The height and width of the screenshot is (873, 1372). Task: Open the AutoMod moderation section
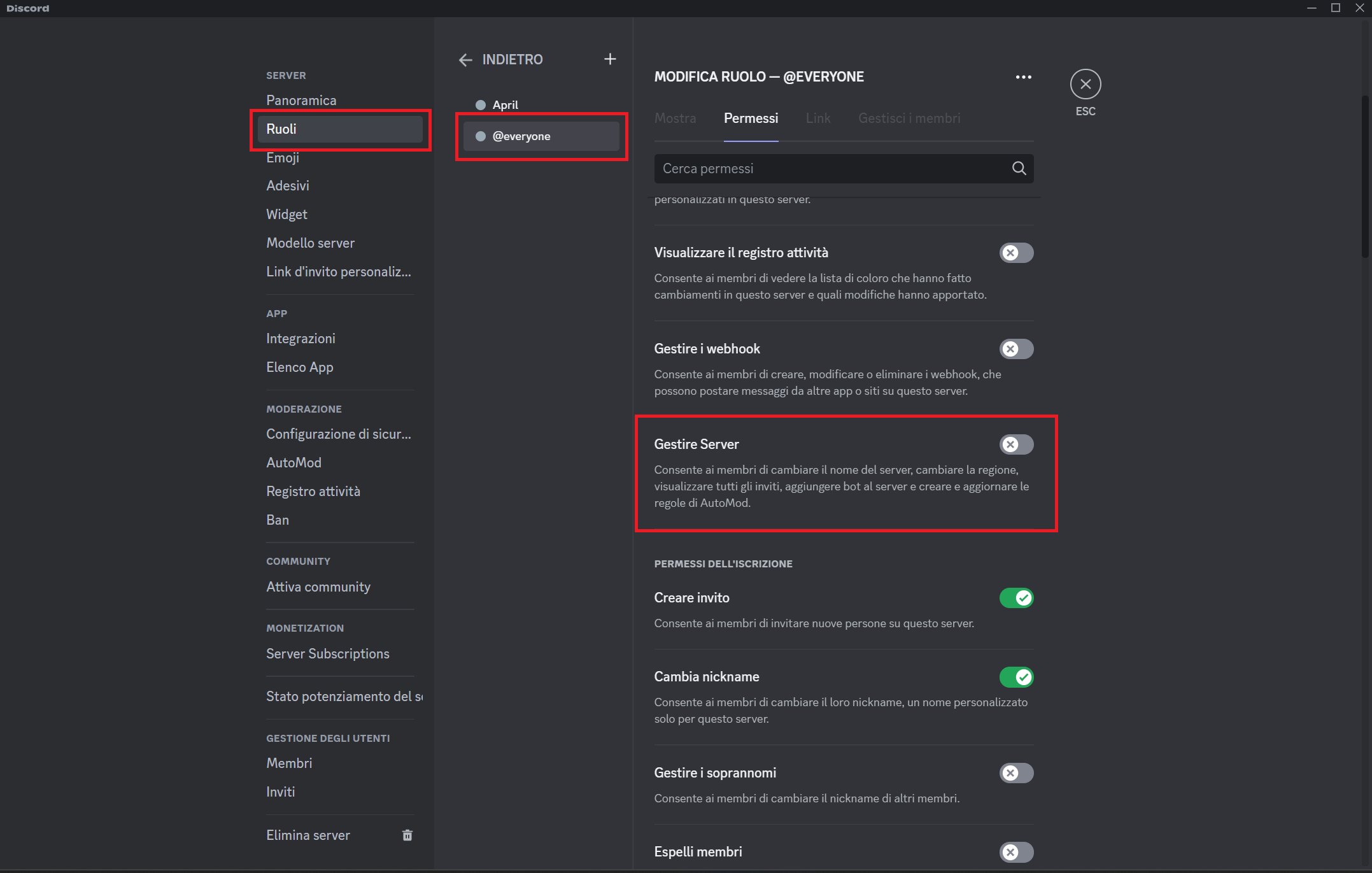tap(293, 462)
